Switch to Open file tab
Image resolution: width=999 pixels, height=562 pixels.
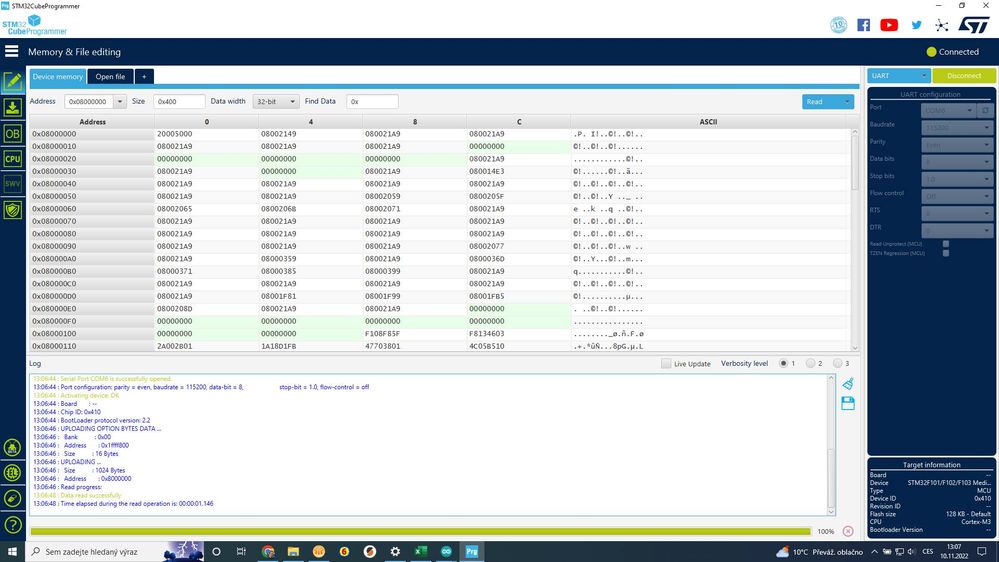coord(110,76)
